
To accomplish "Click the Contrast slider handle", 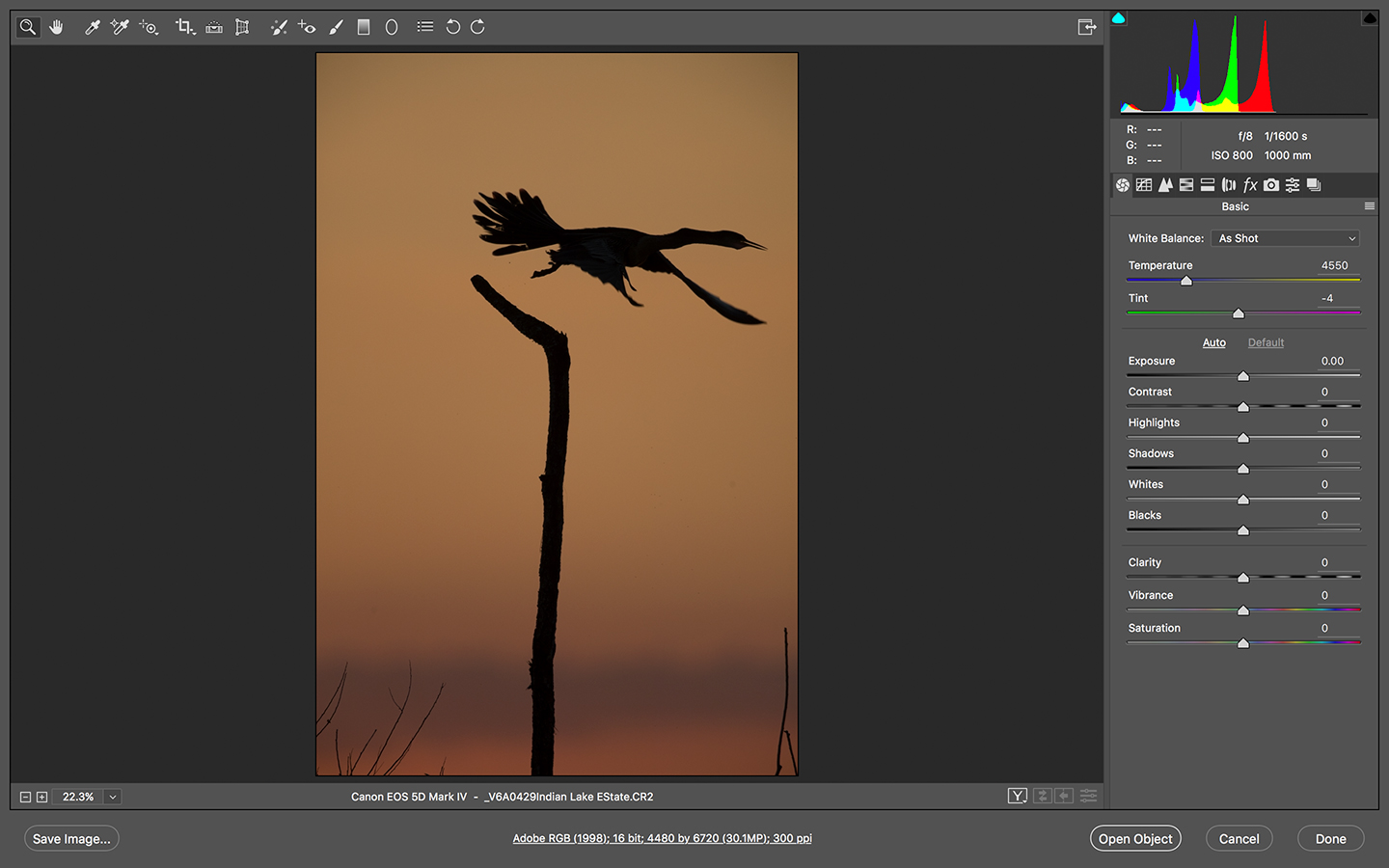I will pos(1243,407).
